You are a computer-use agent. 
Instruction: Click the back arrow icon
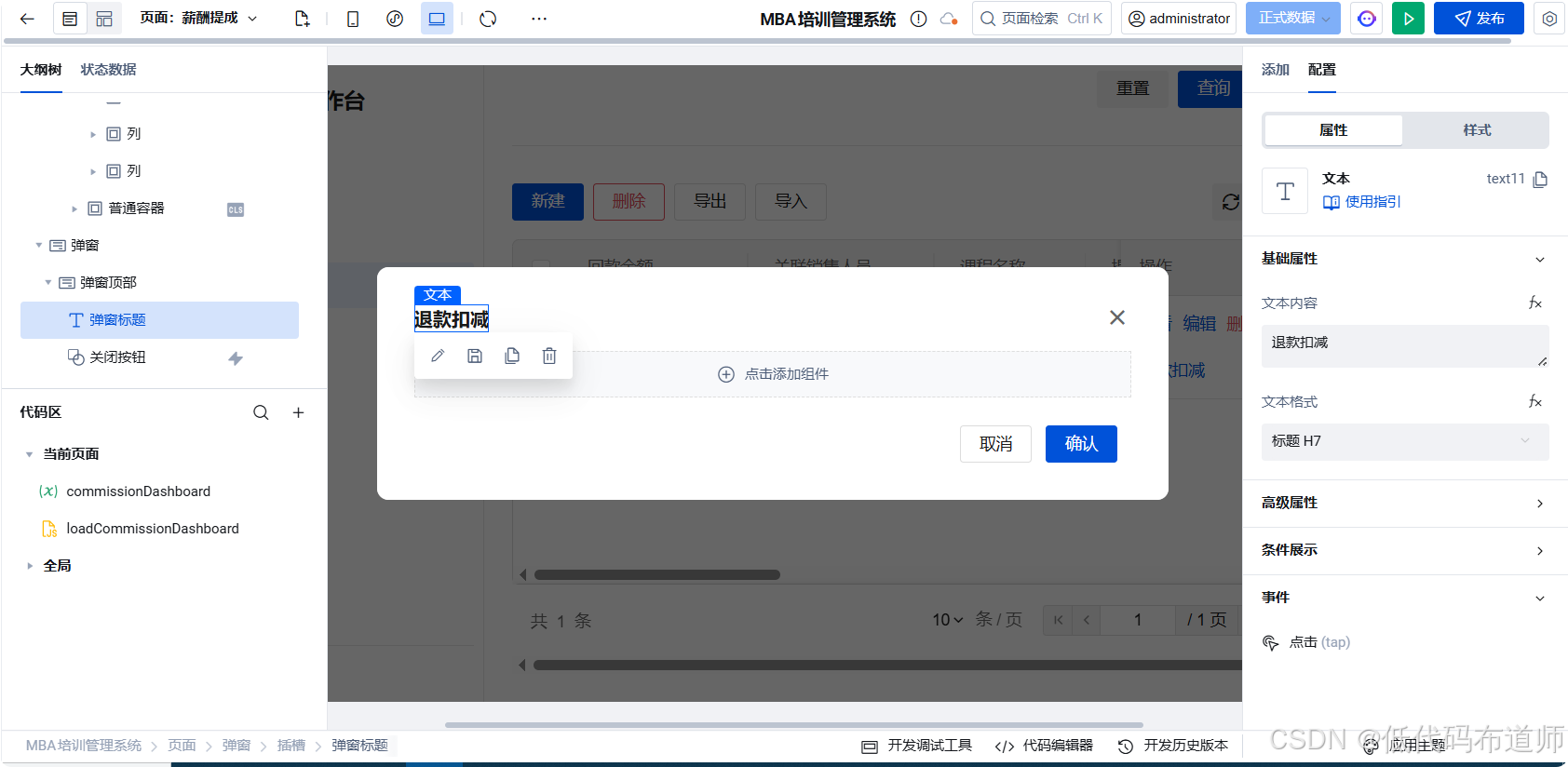[x=27, y=19]
